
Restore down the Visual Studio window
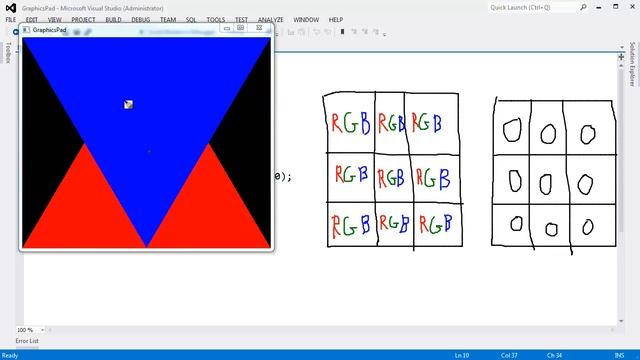pos(616,7)
